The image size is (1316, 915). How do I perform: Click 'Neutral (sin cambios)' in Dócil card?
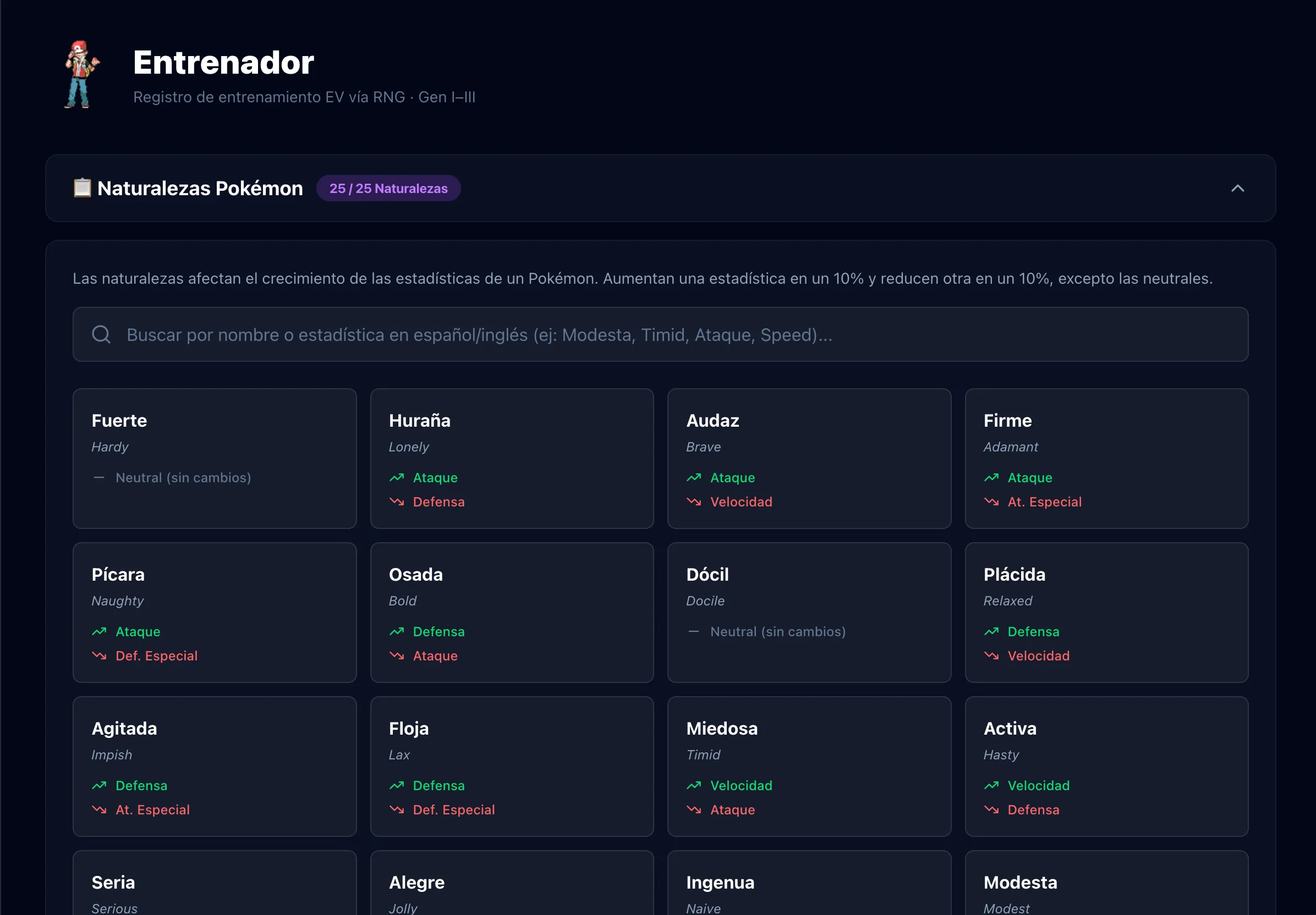coord(778,631)
